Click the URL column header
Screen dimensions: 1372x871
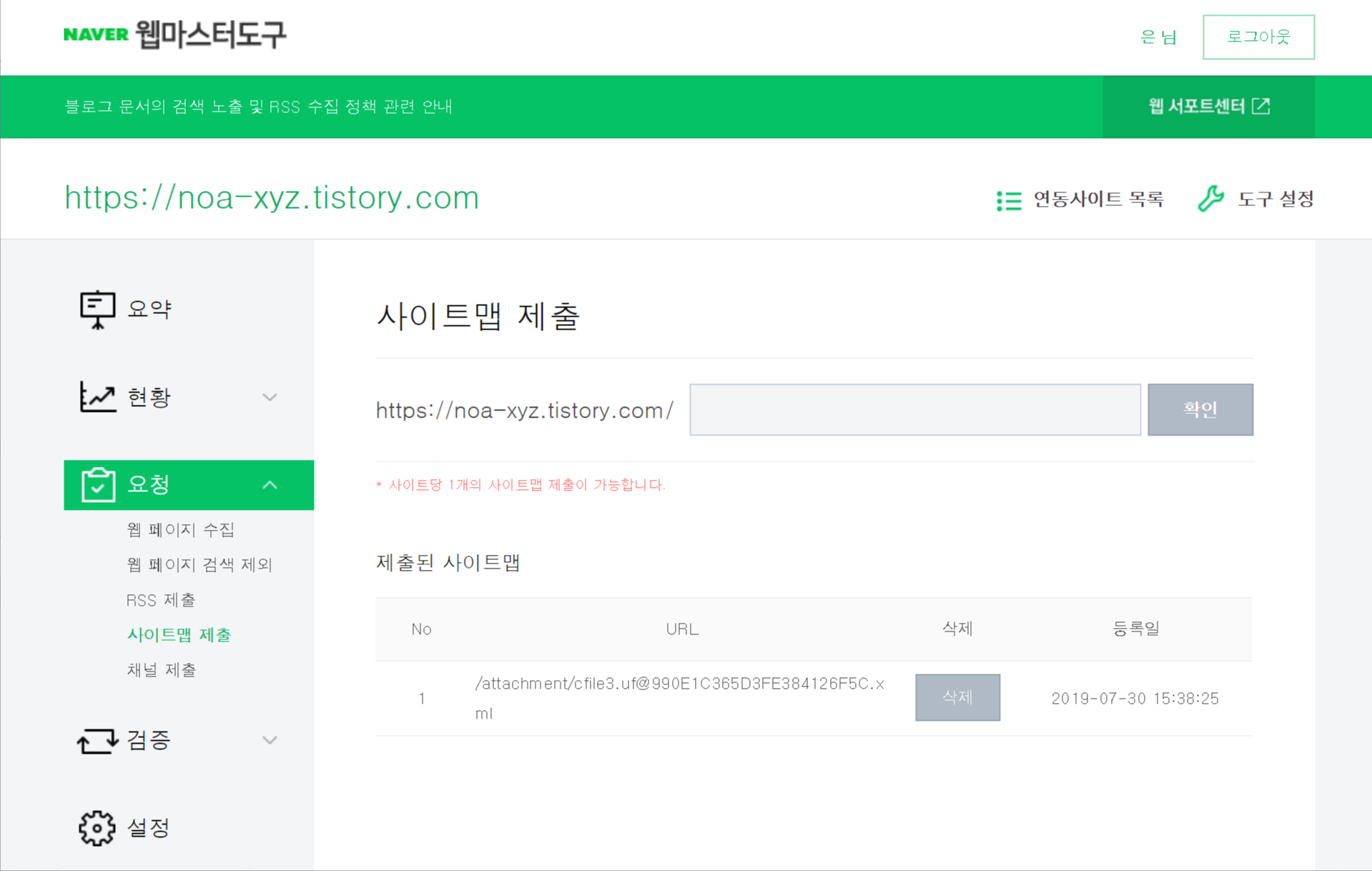(682, 629)
